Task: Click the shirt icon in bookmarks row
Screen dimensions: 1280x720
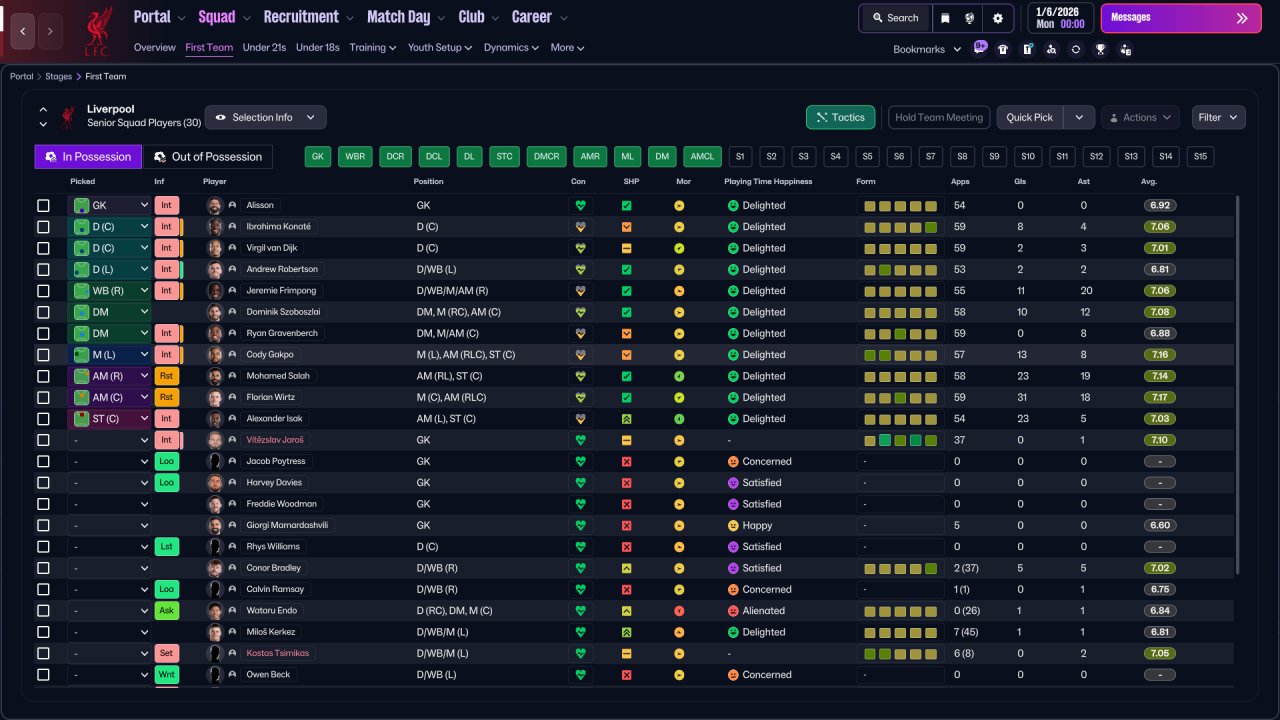Action: point(1003,49)
